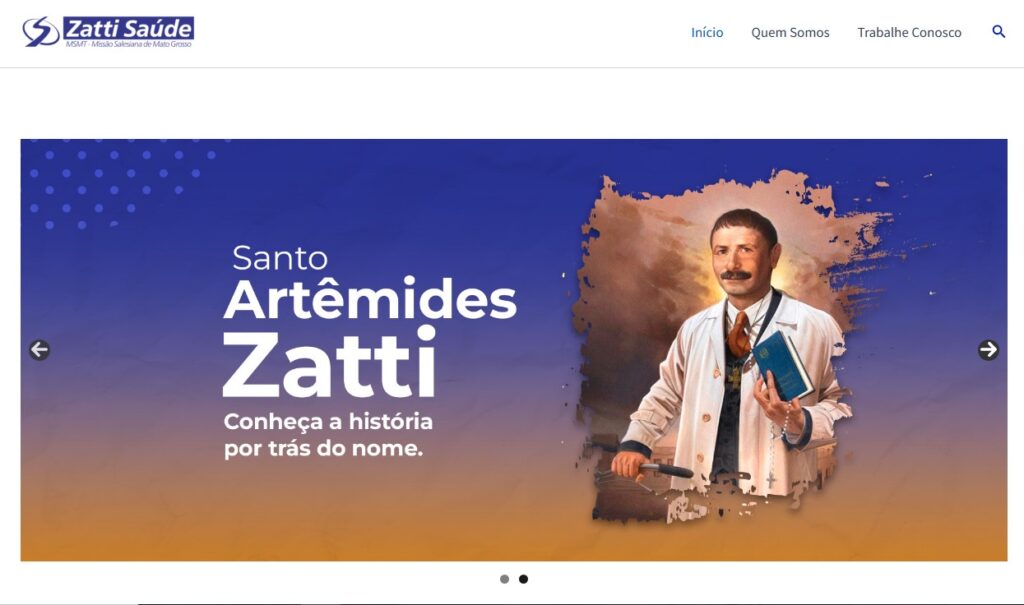Advance carousel with right arrow icon
Screen dimensions: 1024x605
click(988, 350)
